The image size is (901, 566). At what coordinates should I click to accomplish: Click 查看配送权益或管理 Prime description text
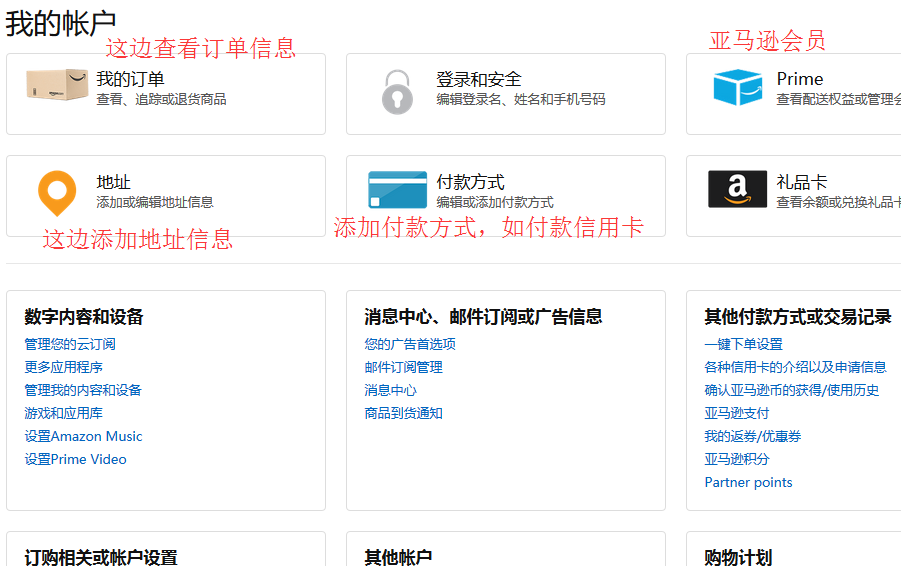click(838, 99)
